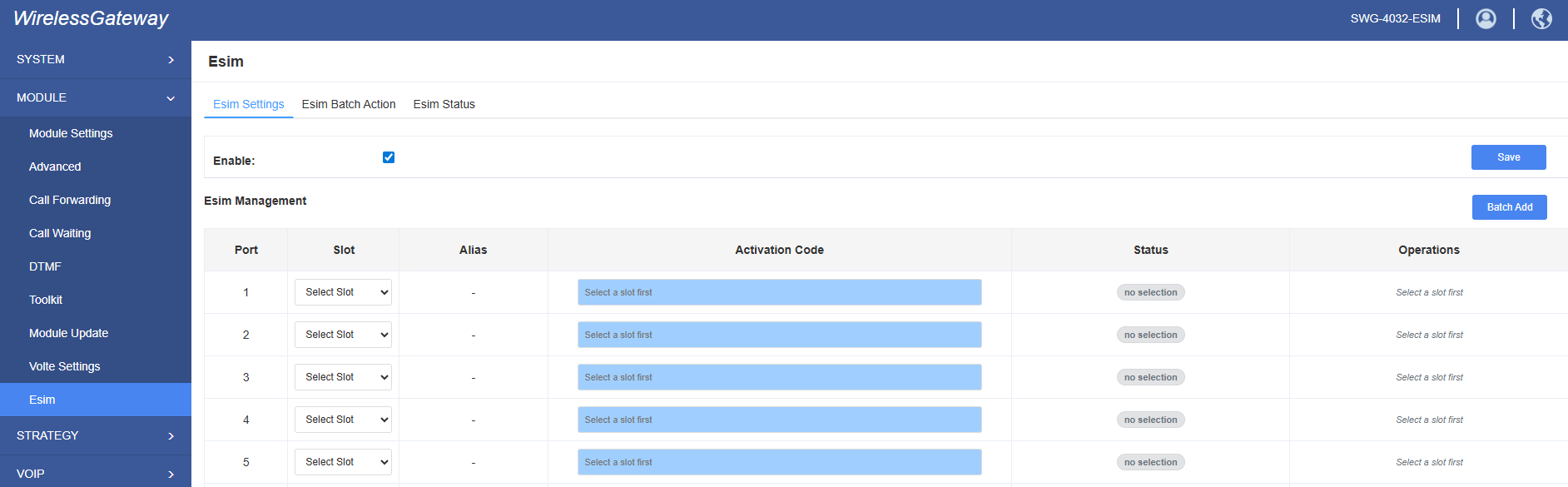Switch to the Esim Batch Action tab
Viewport: 1568px width, 487px height.
pos(349,104)
